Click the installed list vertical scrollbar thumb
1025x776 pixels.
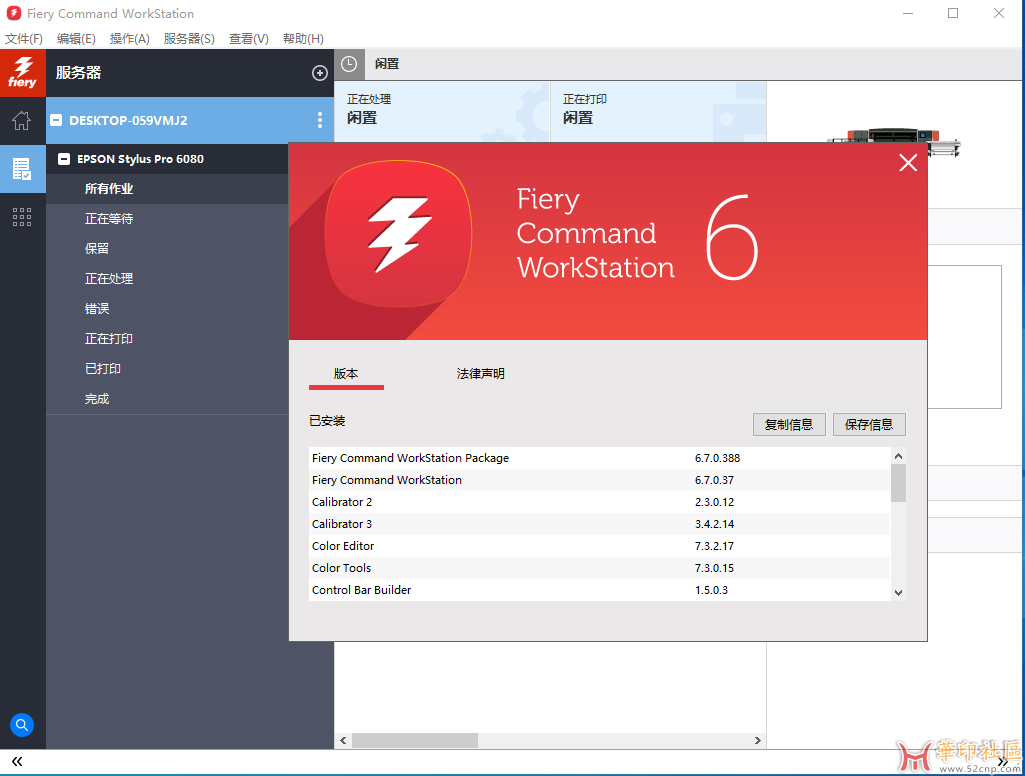[x=898, y=482]
